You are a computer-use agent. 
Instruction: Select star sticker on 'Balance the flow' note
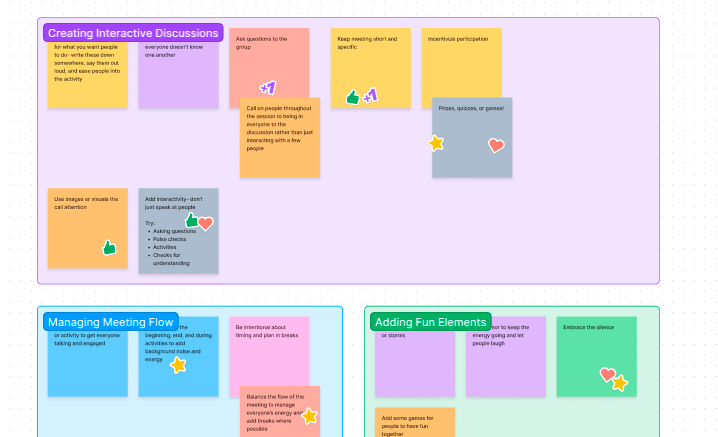pyautogui.click(x=310, y=416)
